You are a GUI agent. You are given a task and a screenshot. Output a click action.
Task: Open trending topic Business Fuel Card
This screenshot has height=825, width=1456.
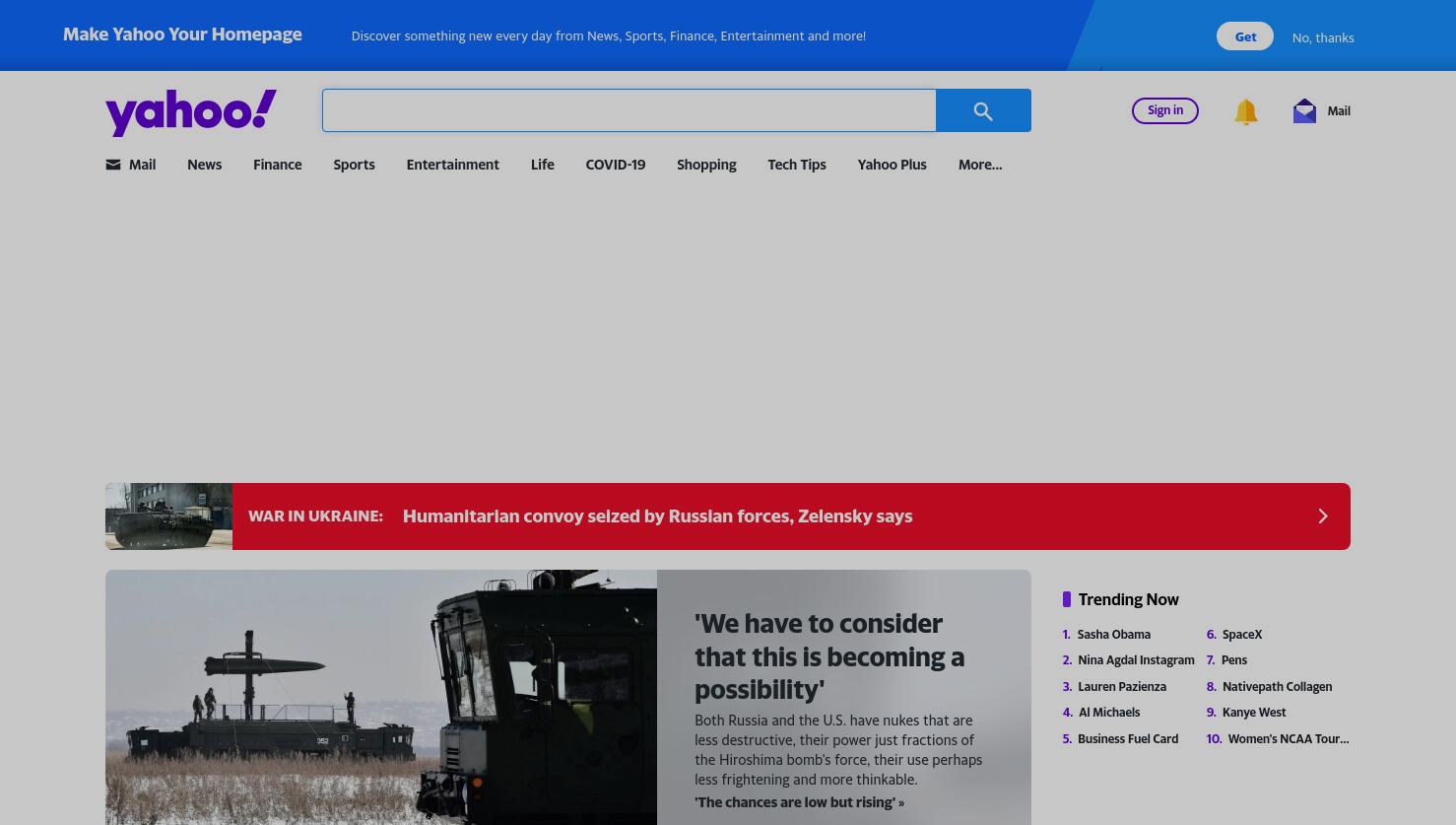pyautogui.click(x=1127, y=739)
